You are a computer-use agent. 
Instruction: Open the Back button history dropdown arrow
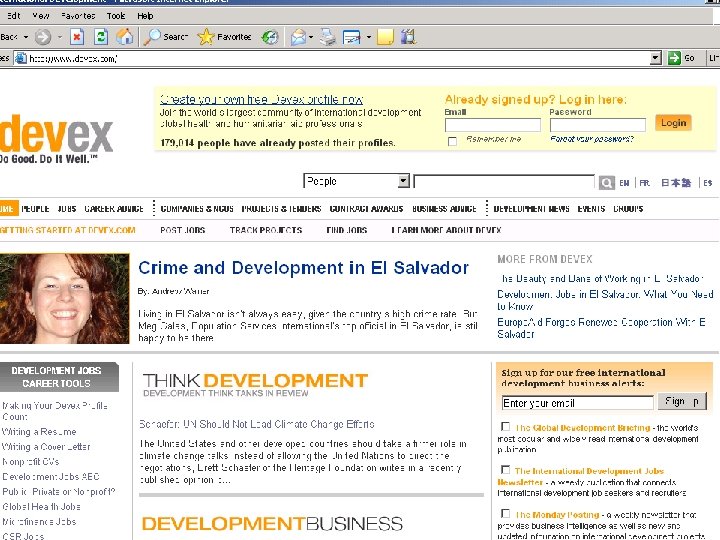pos(26,37)
